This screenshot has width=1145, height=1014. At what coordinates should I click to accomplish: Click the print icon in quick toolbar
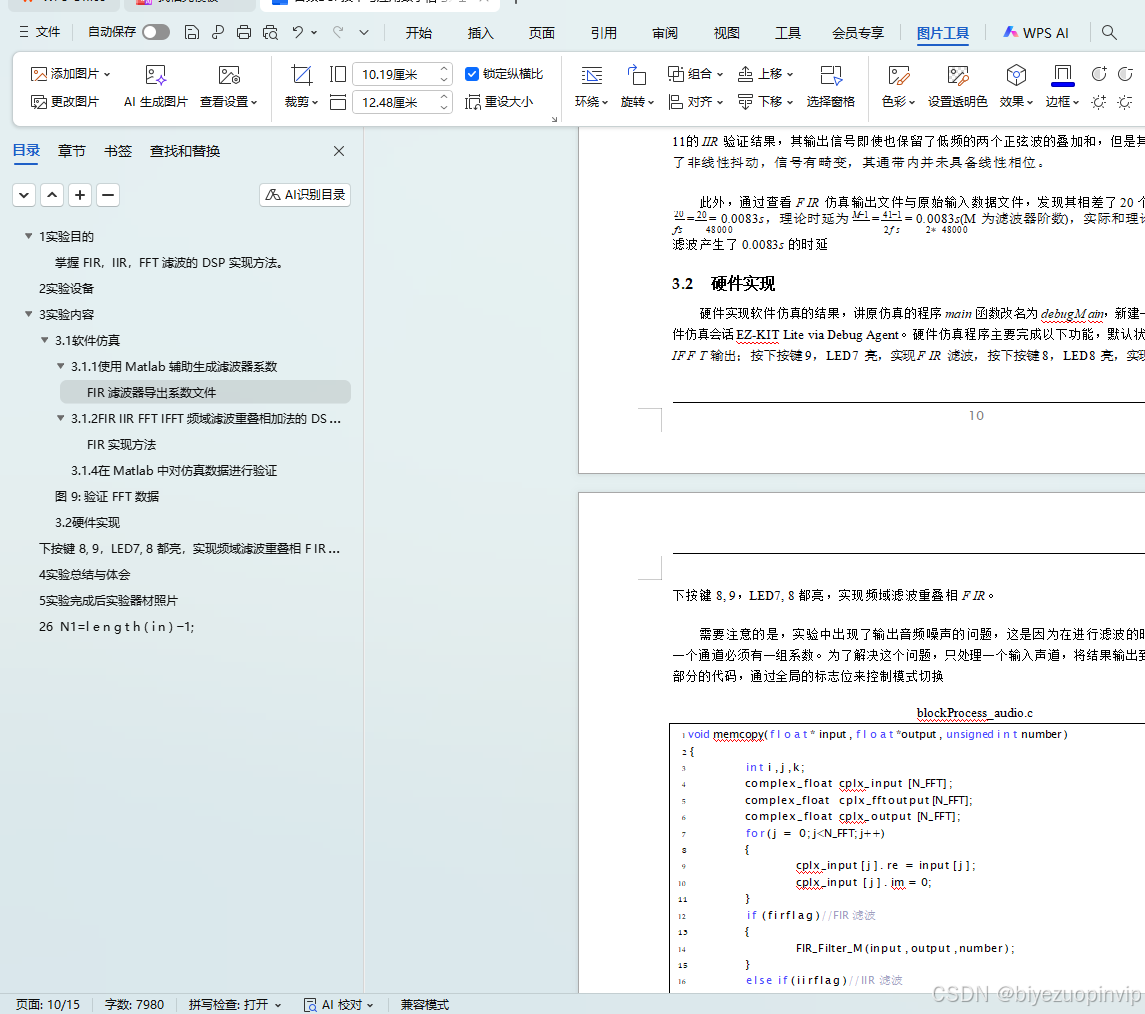click(x=244, y=32)
